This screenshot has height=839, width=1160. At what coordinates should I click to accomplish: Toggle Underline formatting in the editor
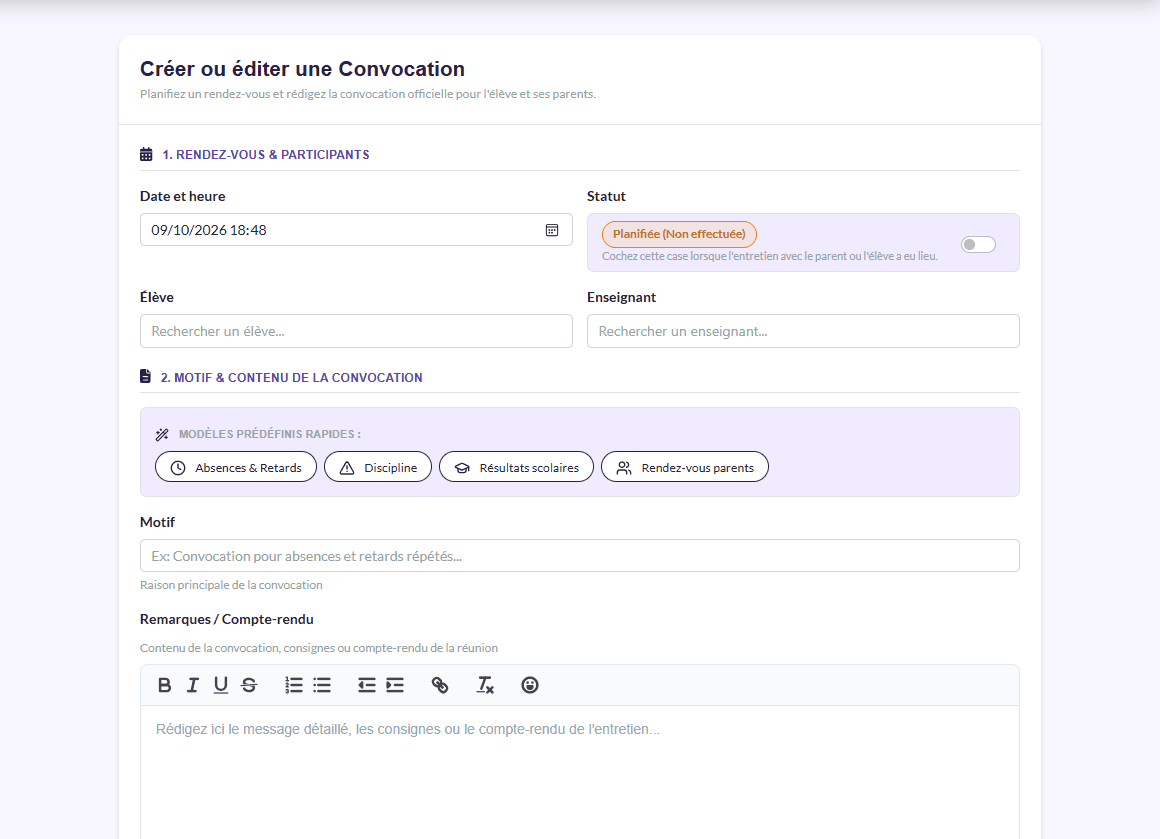tap(220, 685)
